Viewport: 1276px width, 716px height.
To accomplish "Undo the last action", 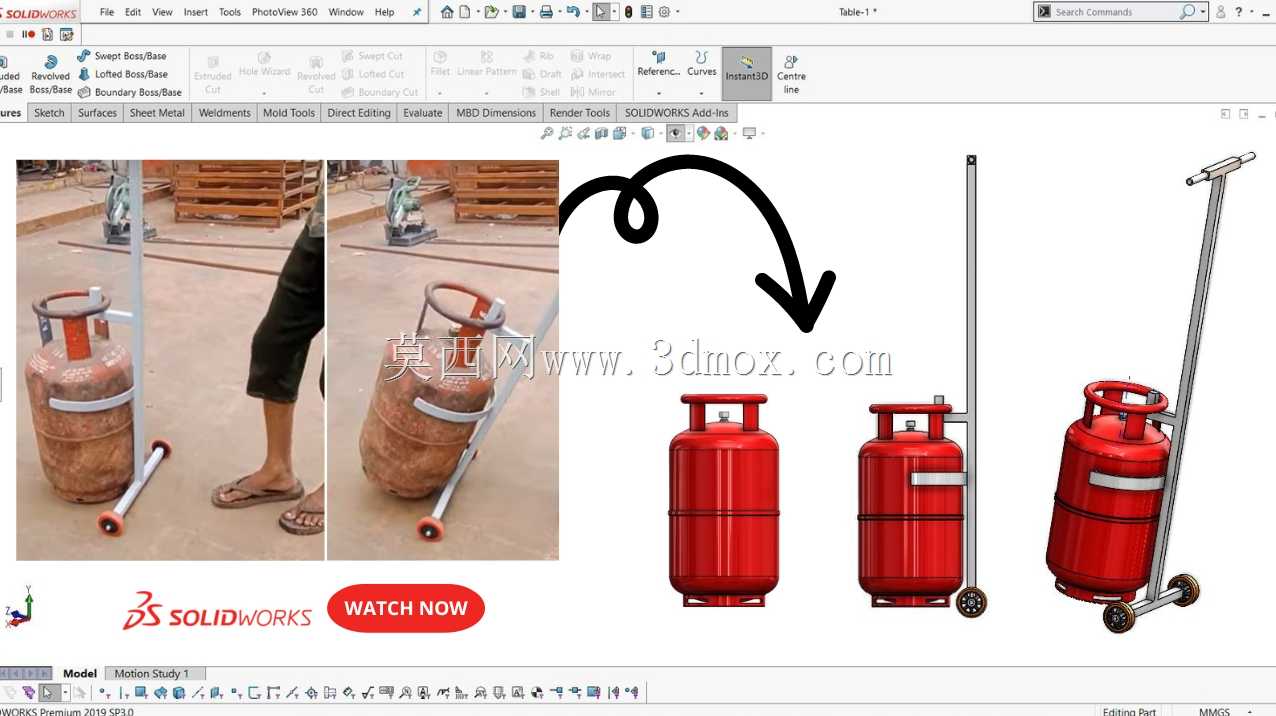I will coord(572,12).
